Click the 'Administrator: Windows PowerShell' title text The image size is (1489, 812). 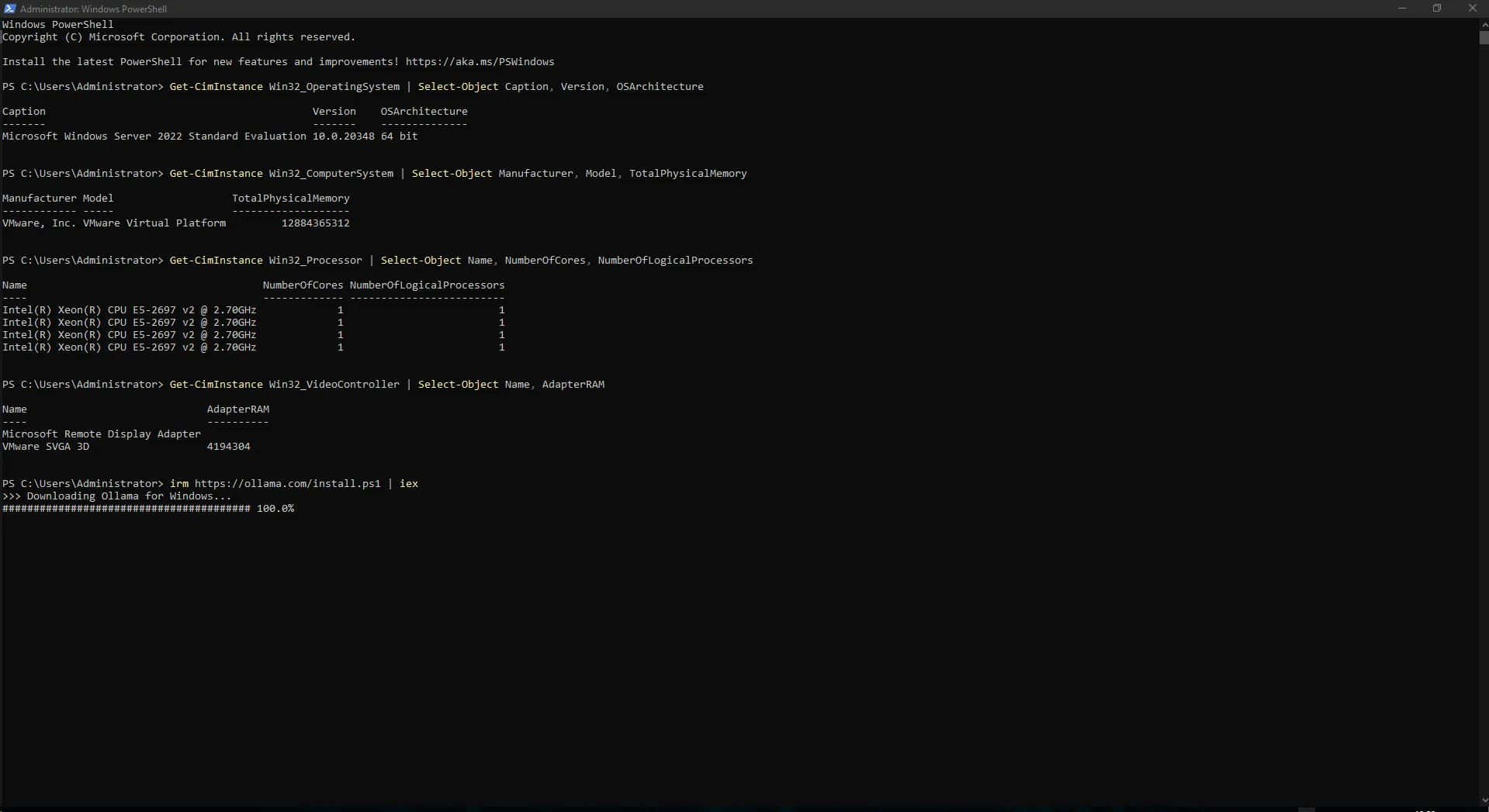tap(93, 9)
